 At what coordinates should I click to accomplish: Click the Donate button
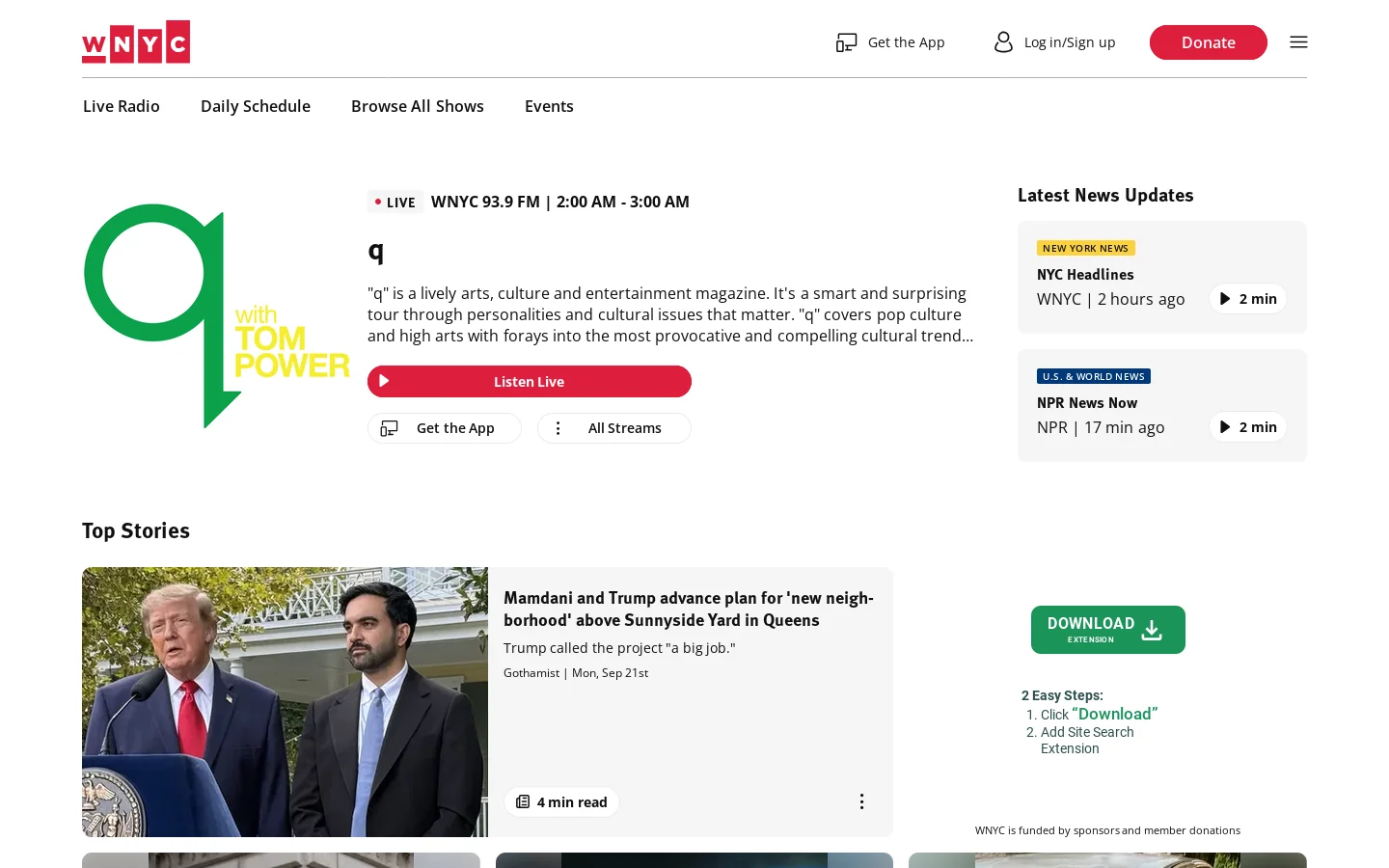click(1209, 42)
